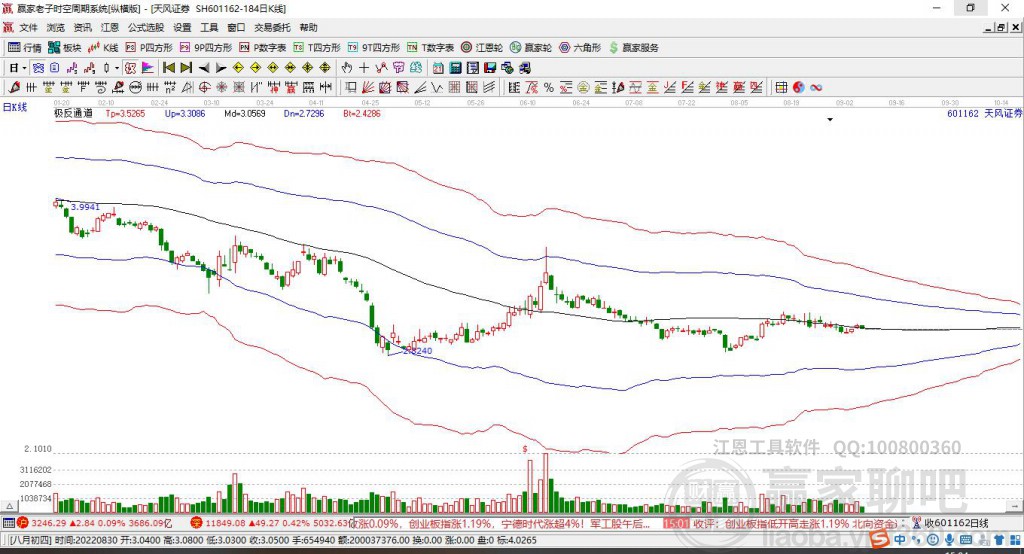Click the up triangle beside volume panel
The width and height of the screenshot is (1024, 554).
tap(10, 506)
